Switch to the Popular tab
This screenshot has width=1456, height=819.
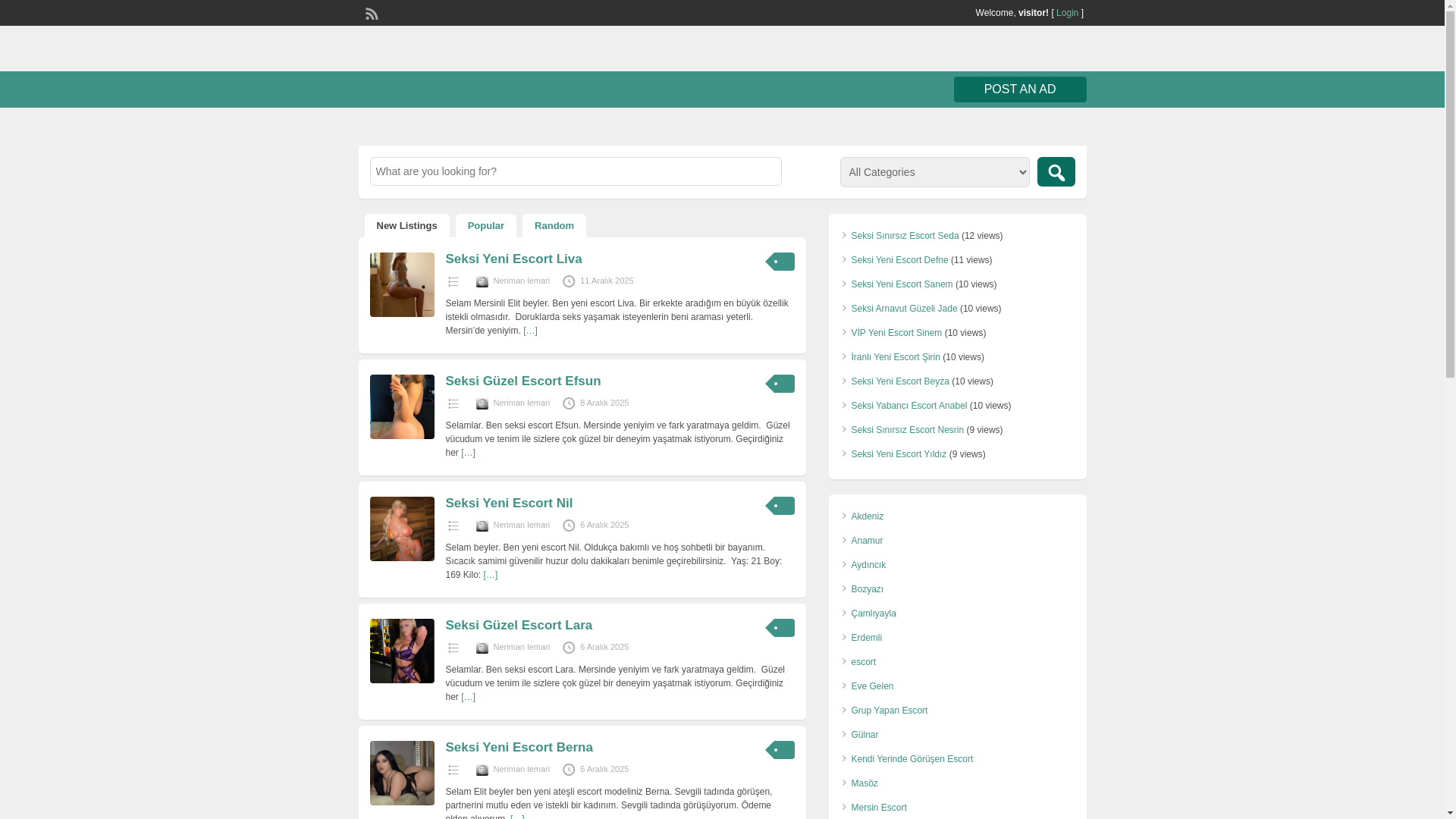pos(486,226)
